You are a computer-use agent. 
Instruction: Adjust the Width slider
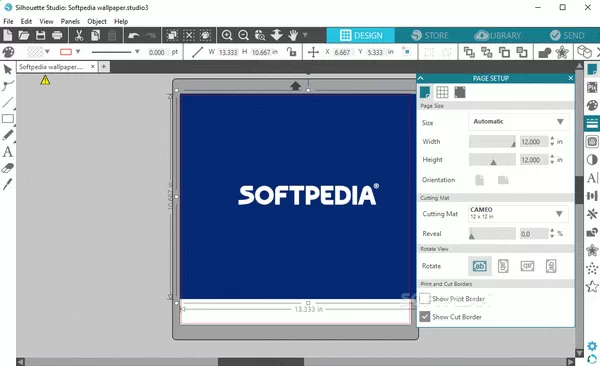(492, 142)
